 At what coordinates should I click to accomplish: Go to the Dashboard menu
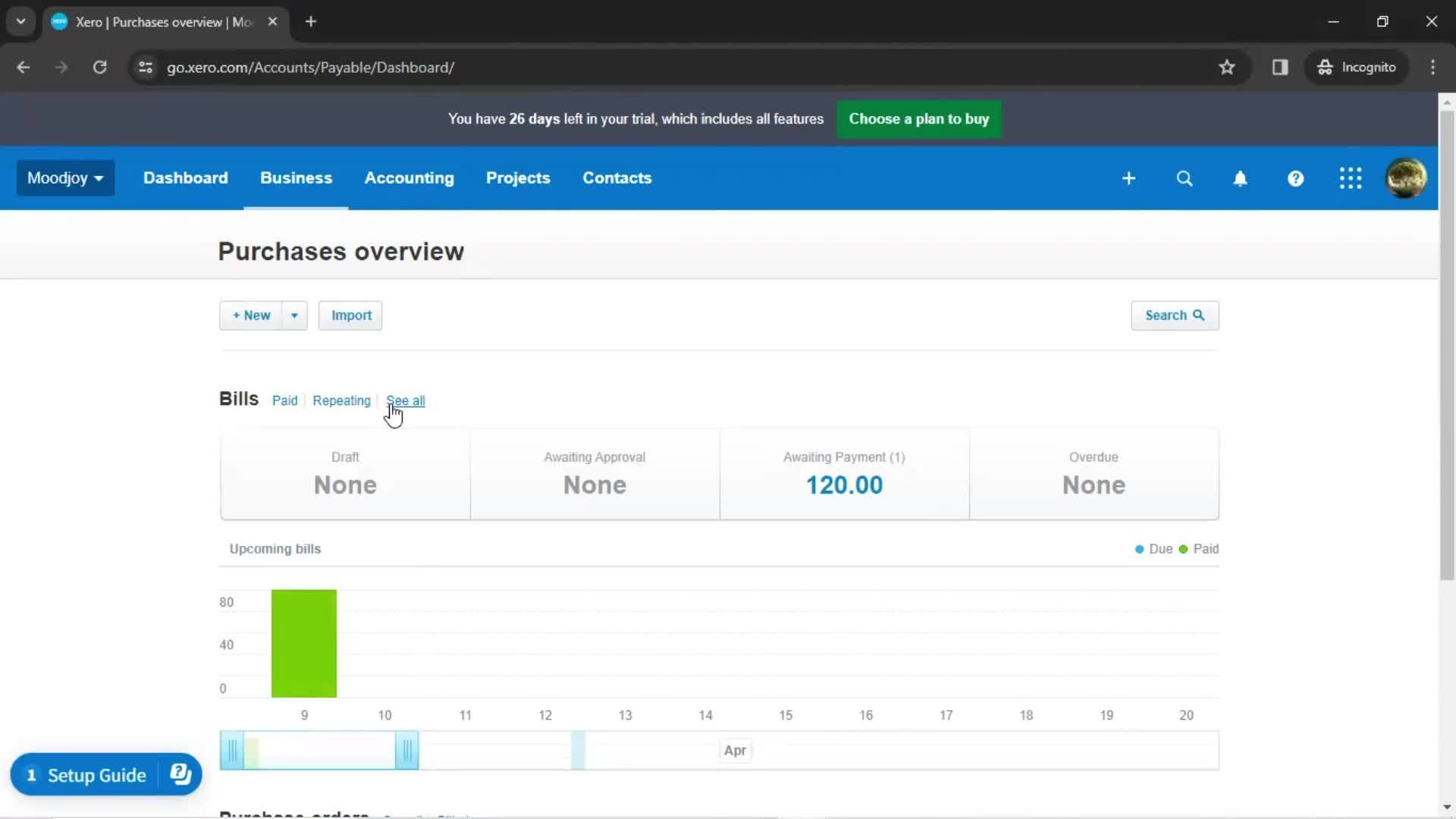pyautogui.click(x=185, y=178)
